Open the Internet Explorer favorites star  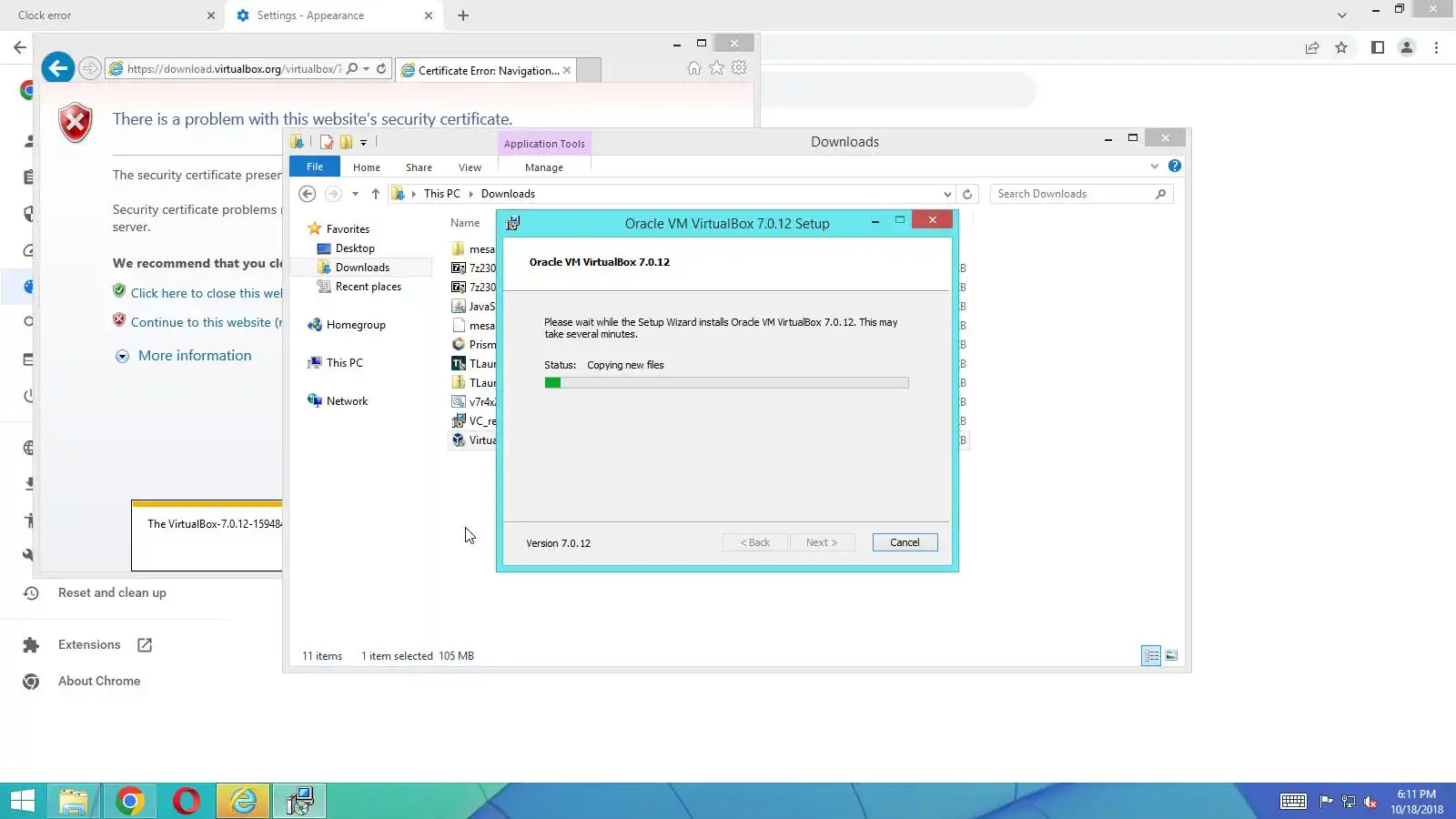click(x=717, y=68)
